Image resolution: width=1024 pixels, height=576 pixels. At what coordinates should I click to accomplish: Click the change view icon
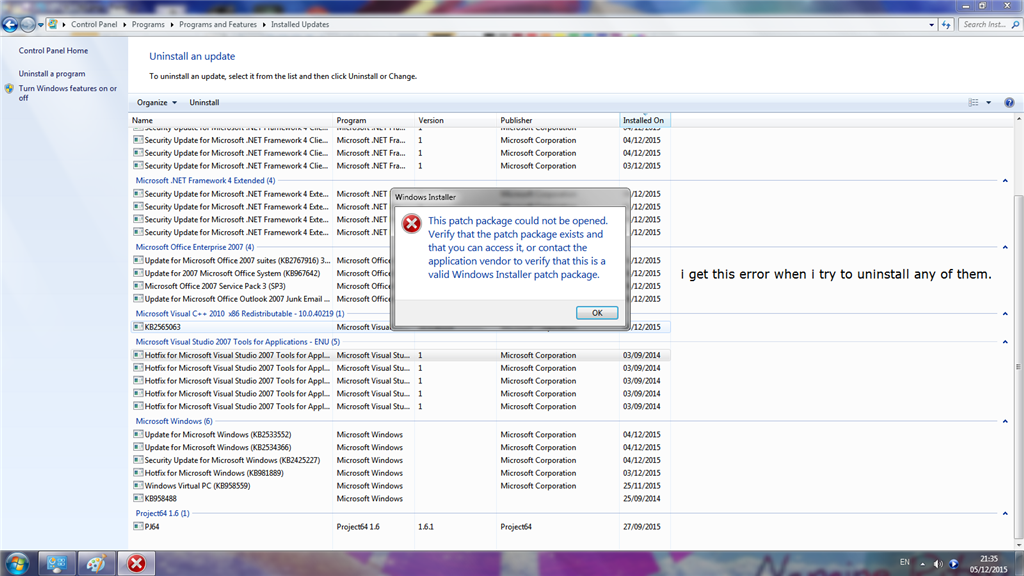click(x=973, y=103)
